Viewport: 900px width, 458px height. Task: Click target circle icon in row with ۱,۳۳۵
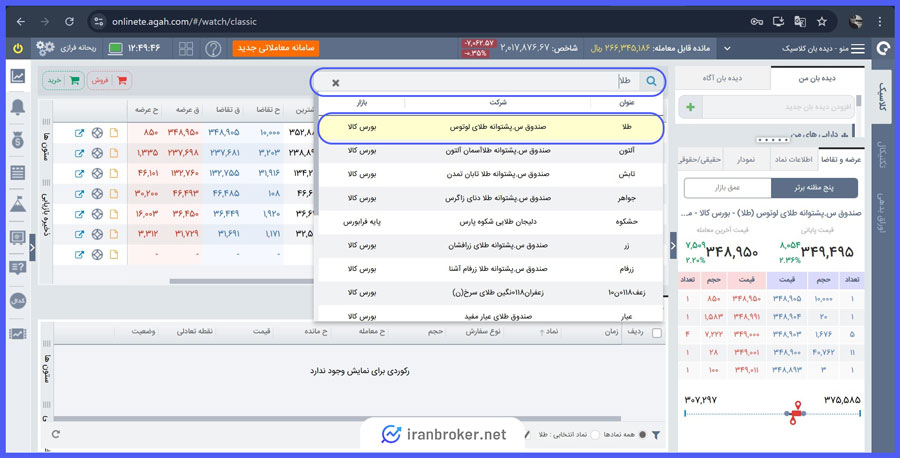(x=97, y=153)
